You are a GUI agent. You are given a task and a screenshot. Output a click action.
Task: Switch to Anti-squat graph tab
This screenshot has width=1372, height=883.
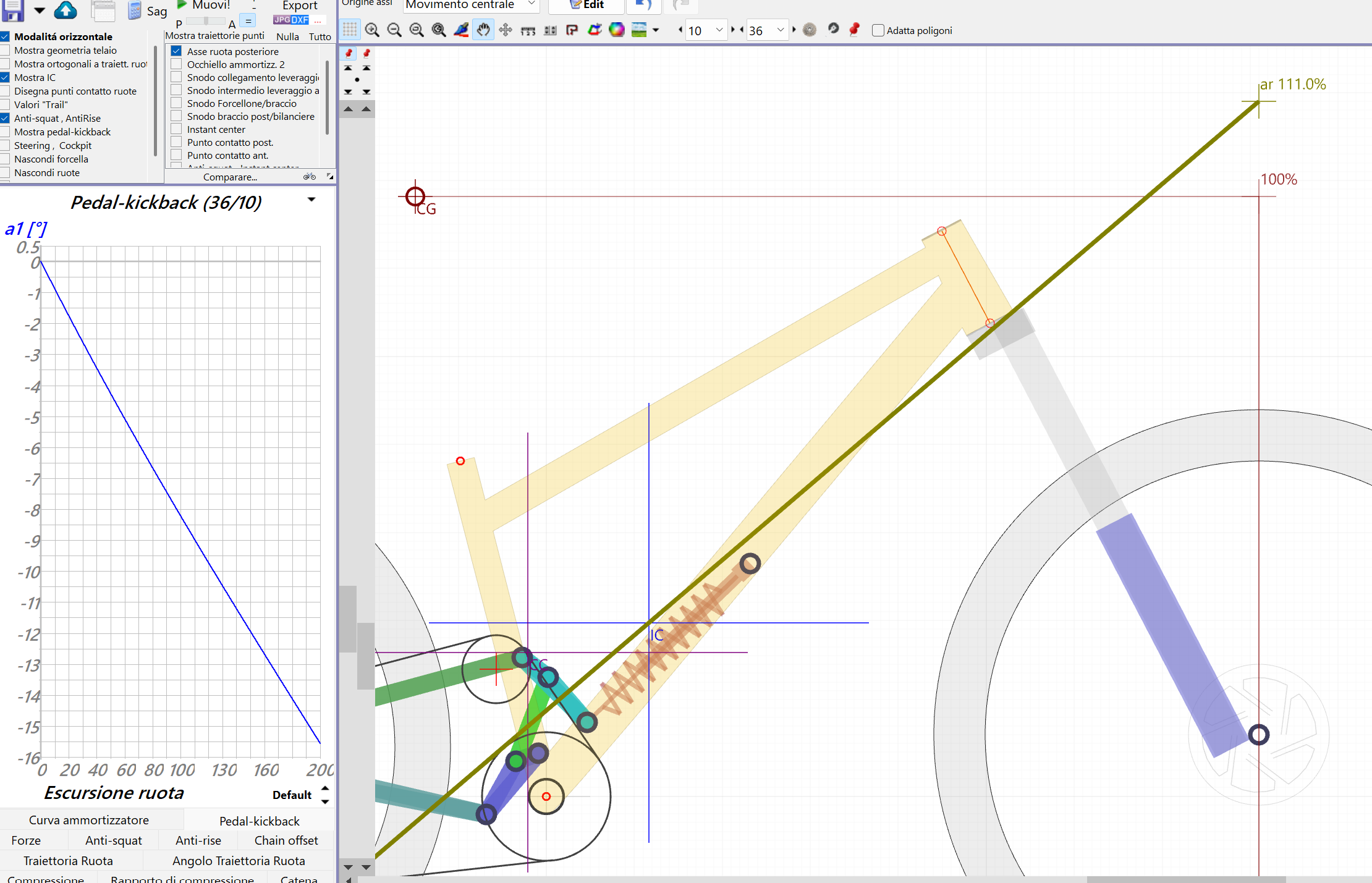tap(114, 840)
